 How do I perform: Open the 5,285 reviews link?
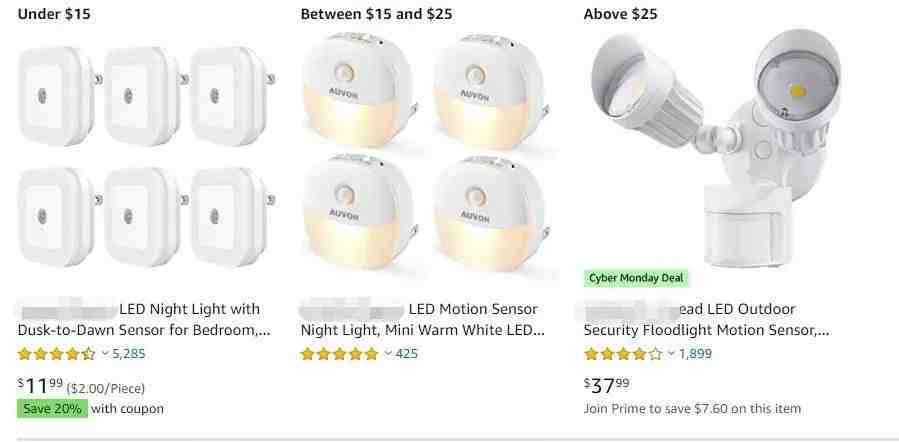[128, 354]
